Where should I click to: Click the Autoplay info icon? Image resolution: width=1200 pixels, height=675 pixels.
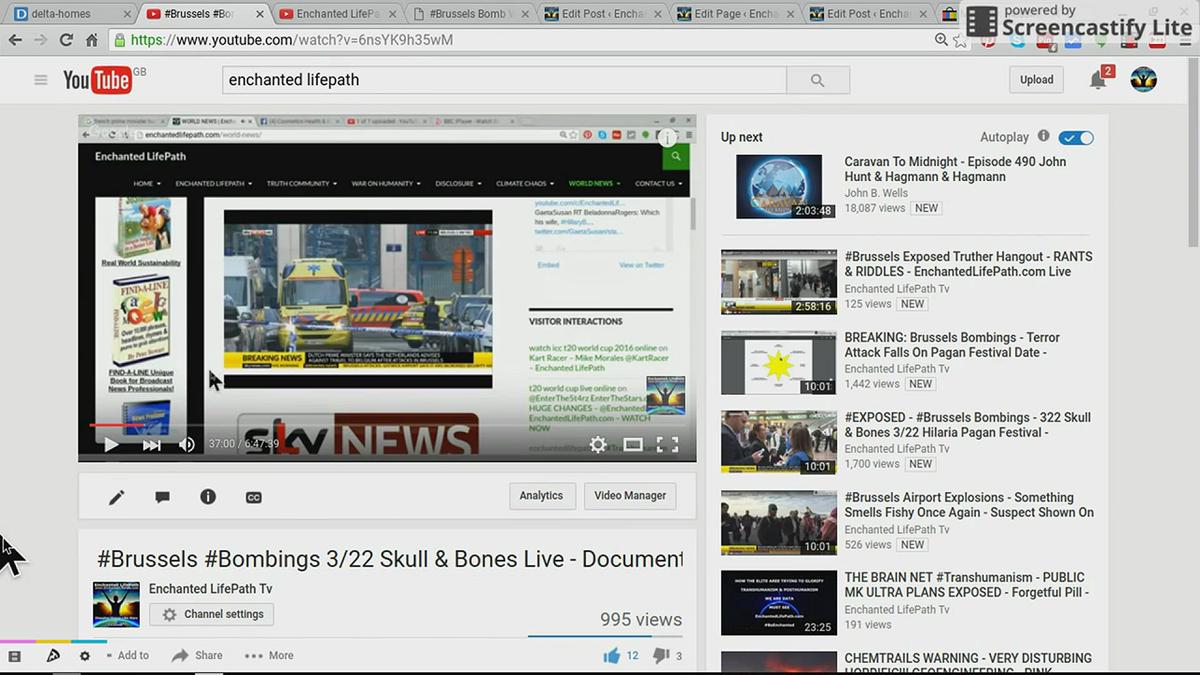click(1043, 136)
